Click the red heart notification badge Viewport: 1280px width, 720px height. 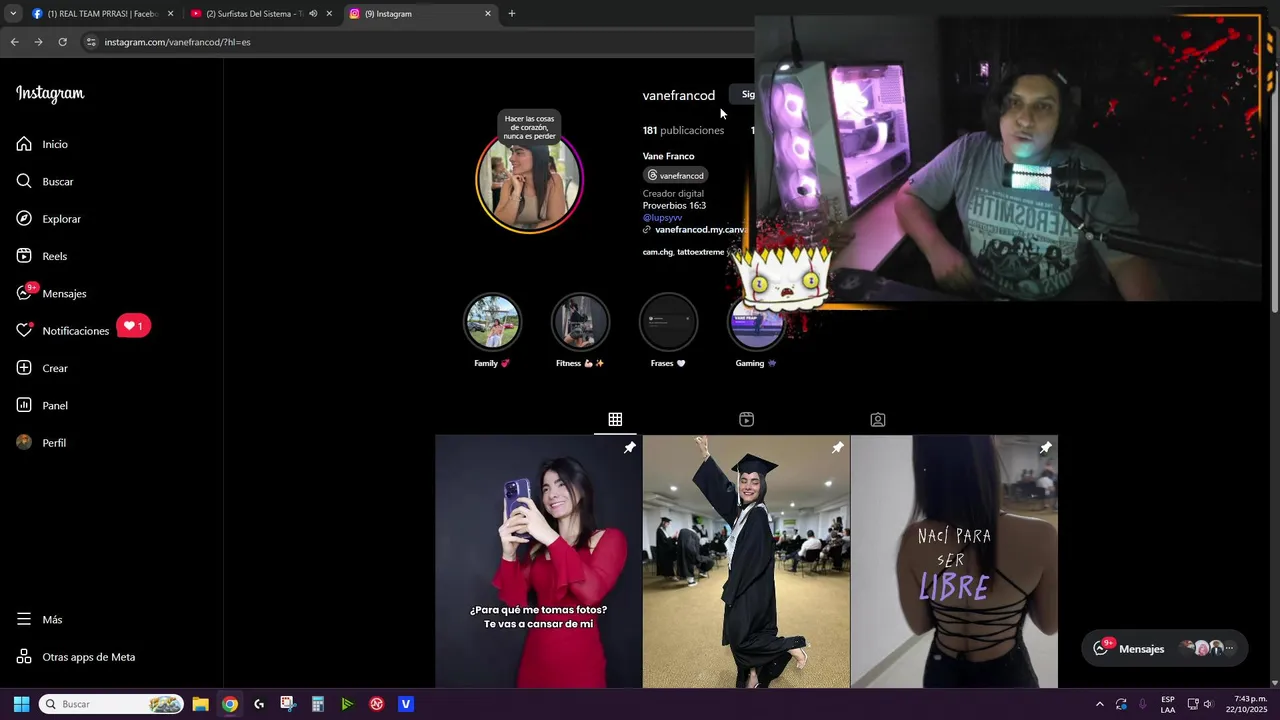[x=133, y=326]
